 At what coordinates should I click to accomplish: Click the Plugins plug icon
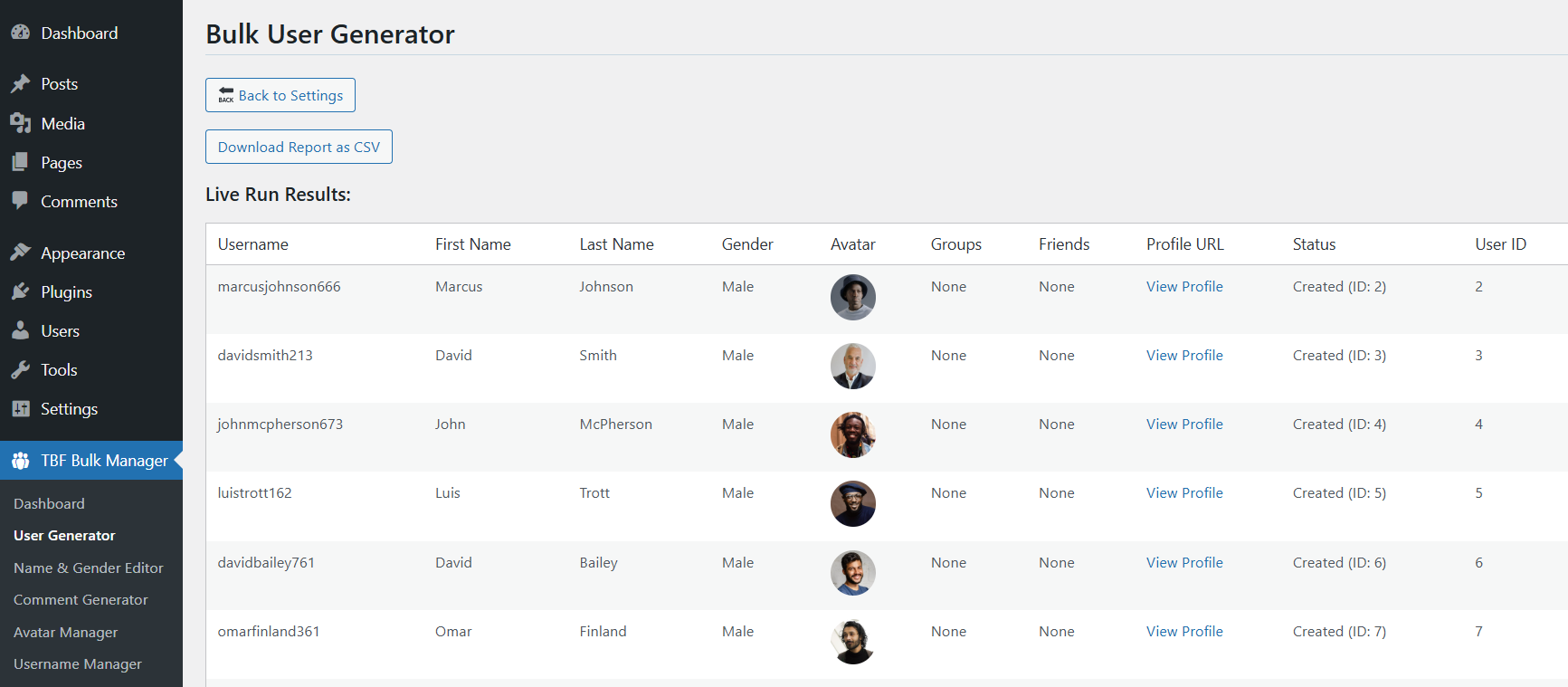coord(20,291)
